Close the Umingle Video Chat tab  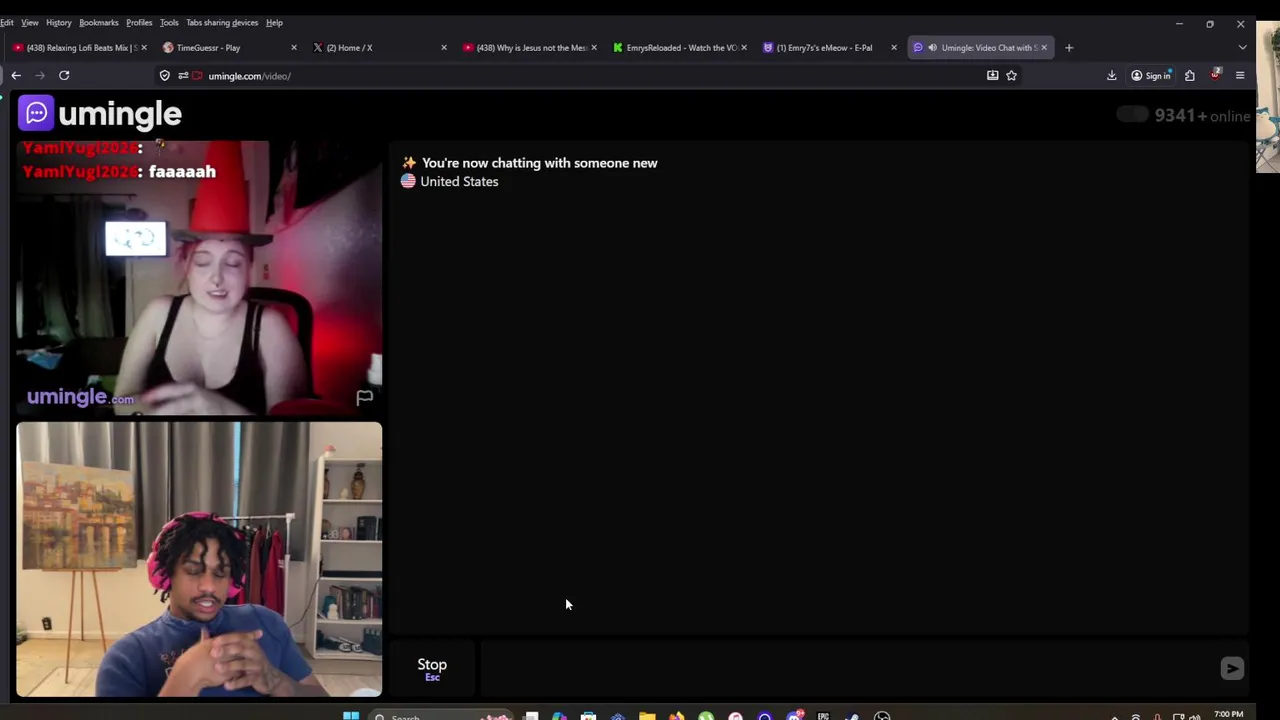(1044, 47)
